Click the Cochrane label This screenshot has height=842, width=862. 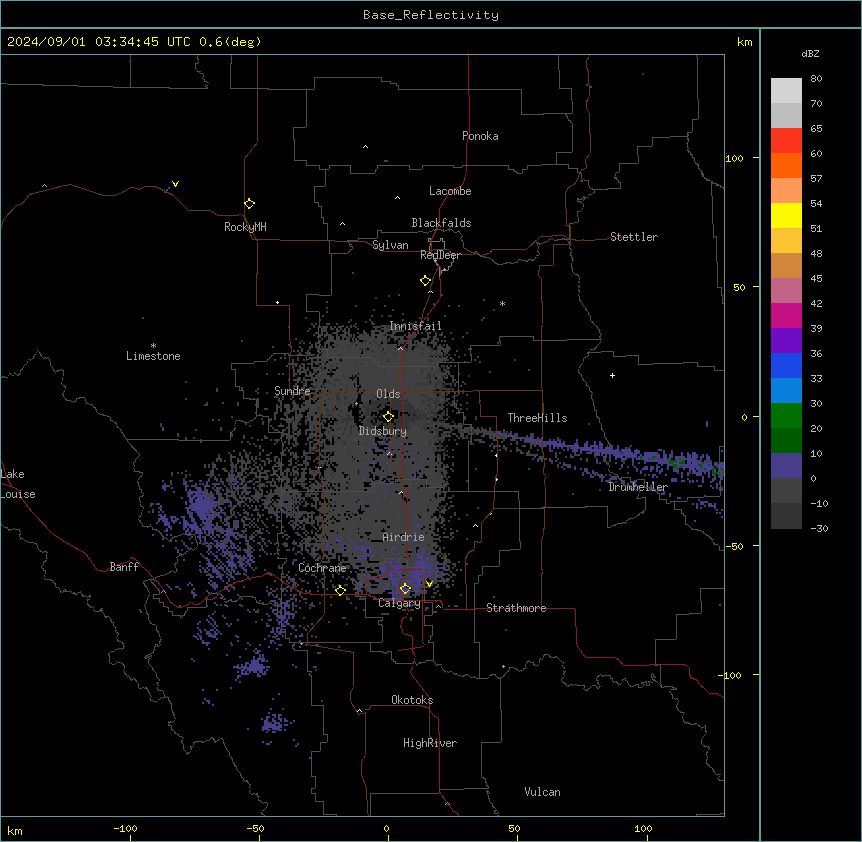[x=322, y=568]
